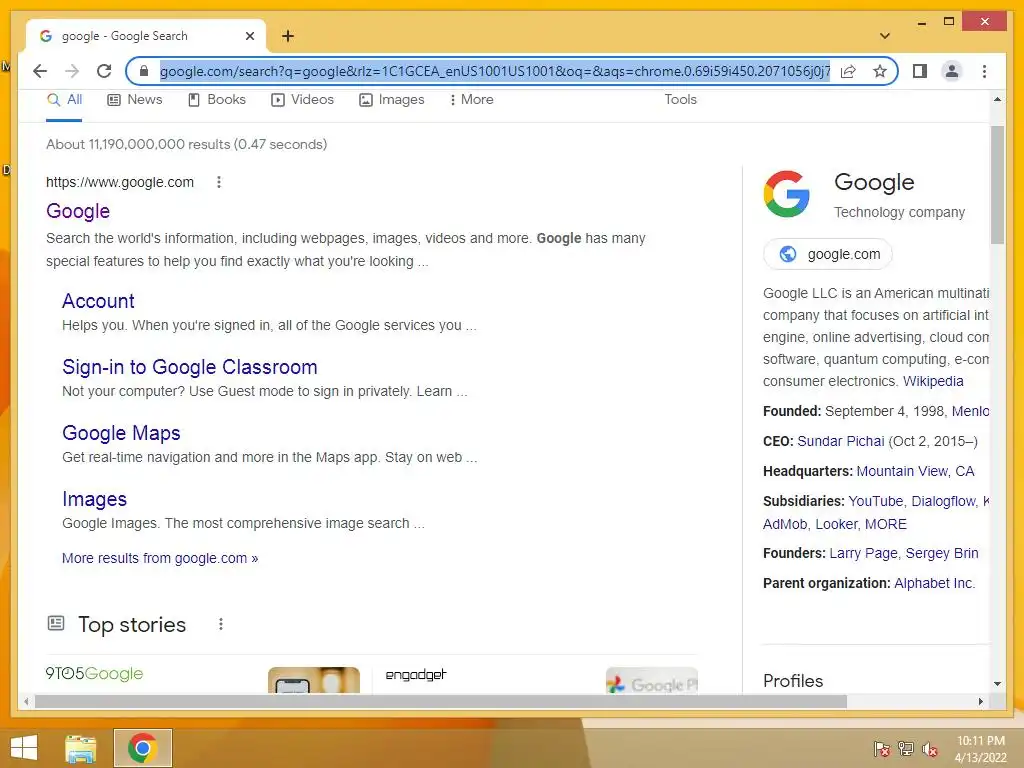Viewport: 1024px width, 768px height.
Task: Click the Google G logo in knowledge panel
Action: tap(786, 194)
